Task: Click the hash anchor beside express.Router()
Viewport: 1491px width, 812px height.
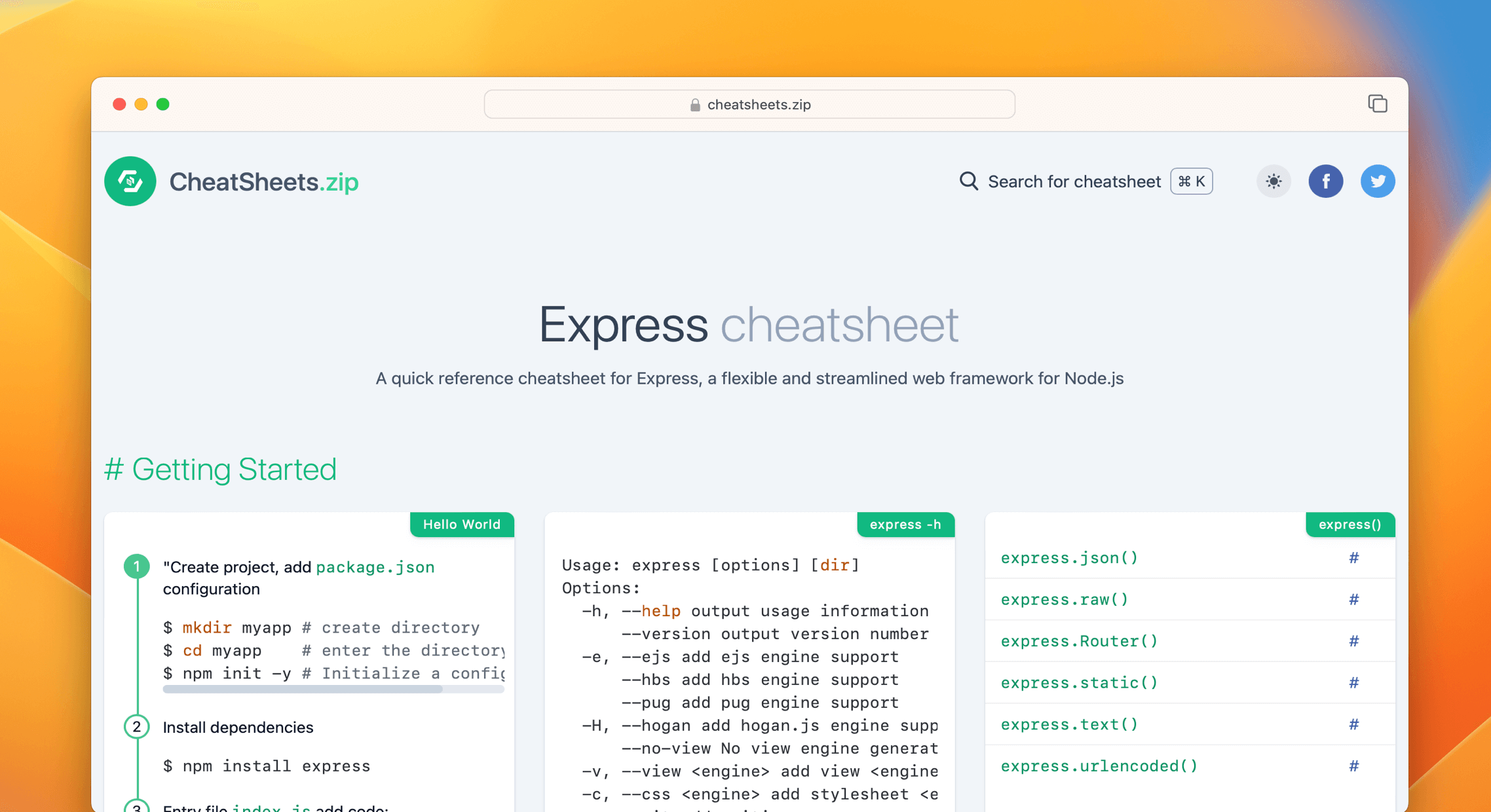Action: coord(1353,641)
